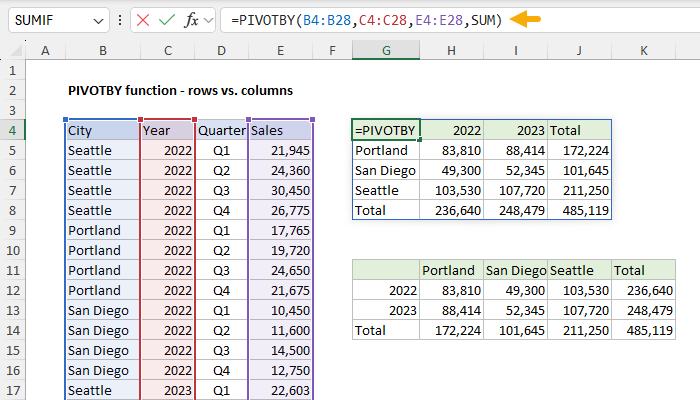700x400 pixels.
Task: Expand the Name Box dropdown arrow
Action: coord(98,21)
